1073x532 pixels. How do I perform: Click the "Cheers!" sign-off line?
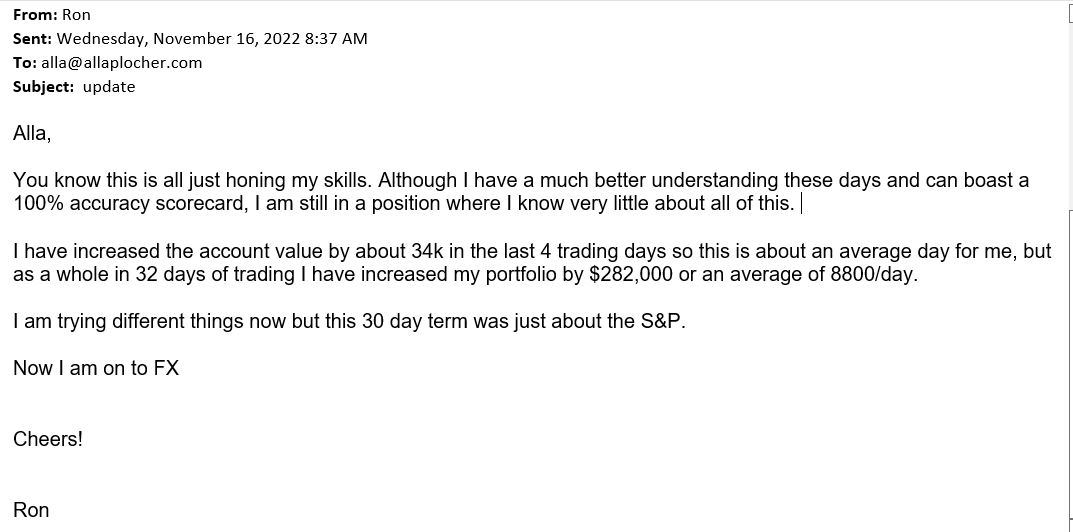click(48, 439)
